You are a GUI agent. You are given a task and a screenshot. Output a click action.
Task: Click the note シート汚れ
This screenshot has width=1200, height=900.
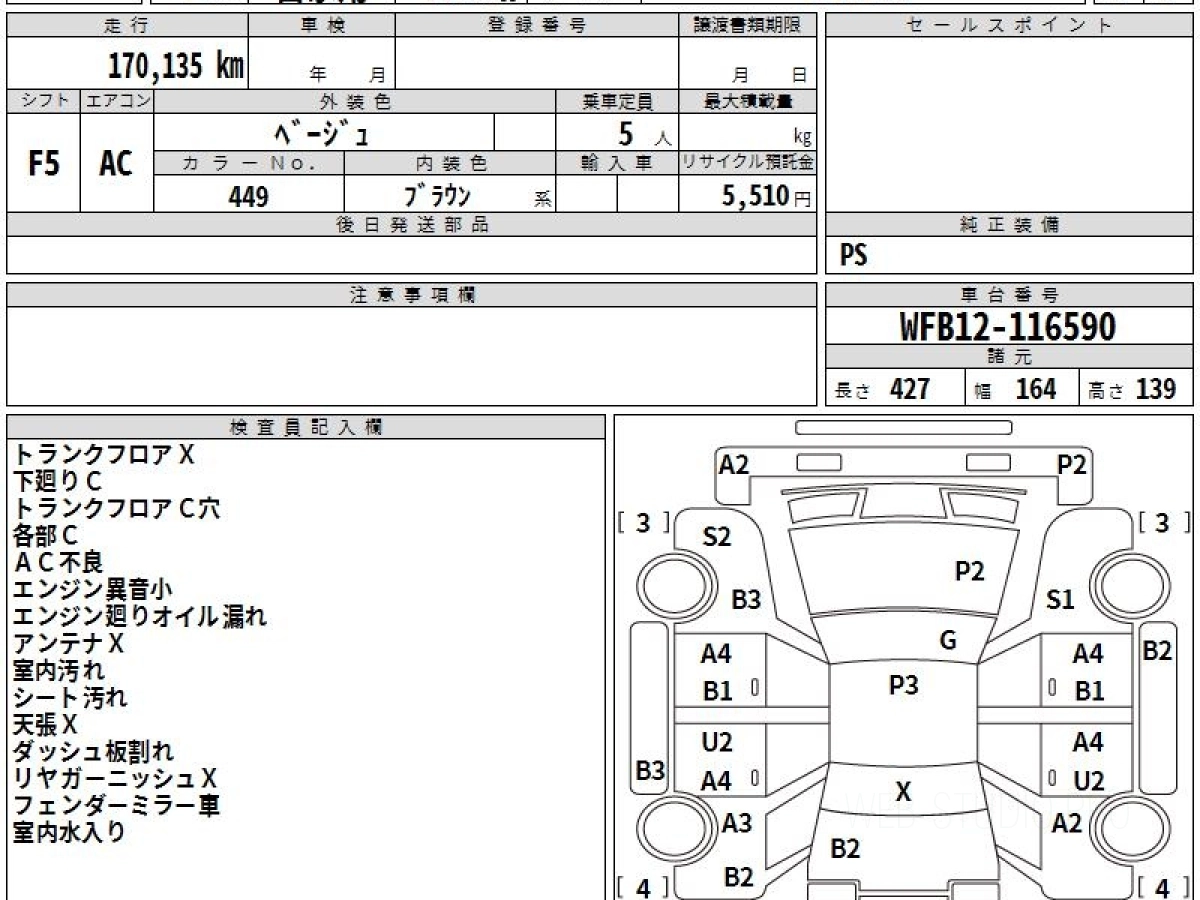70,697
